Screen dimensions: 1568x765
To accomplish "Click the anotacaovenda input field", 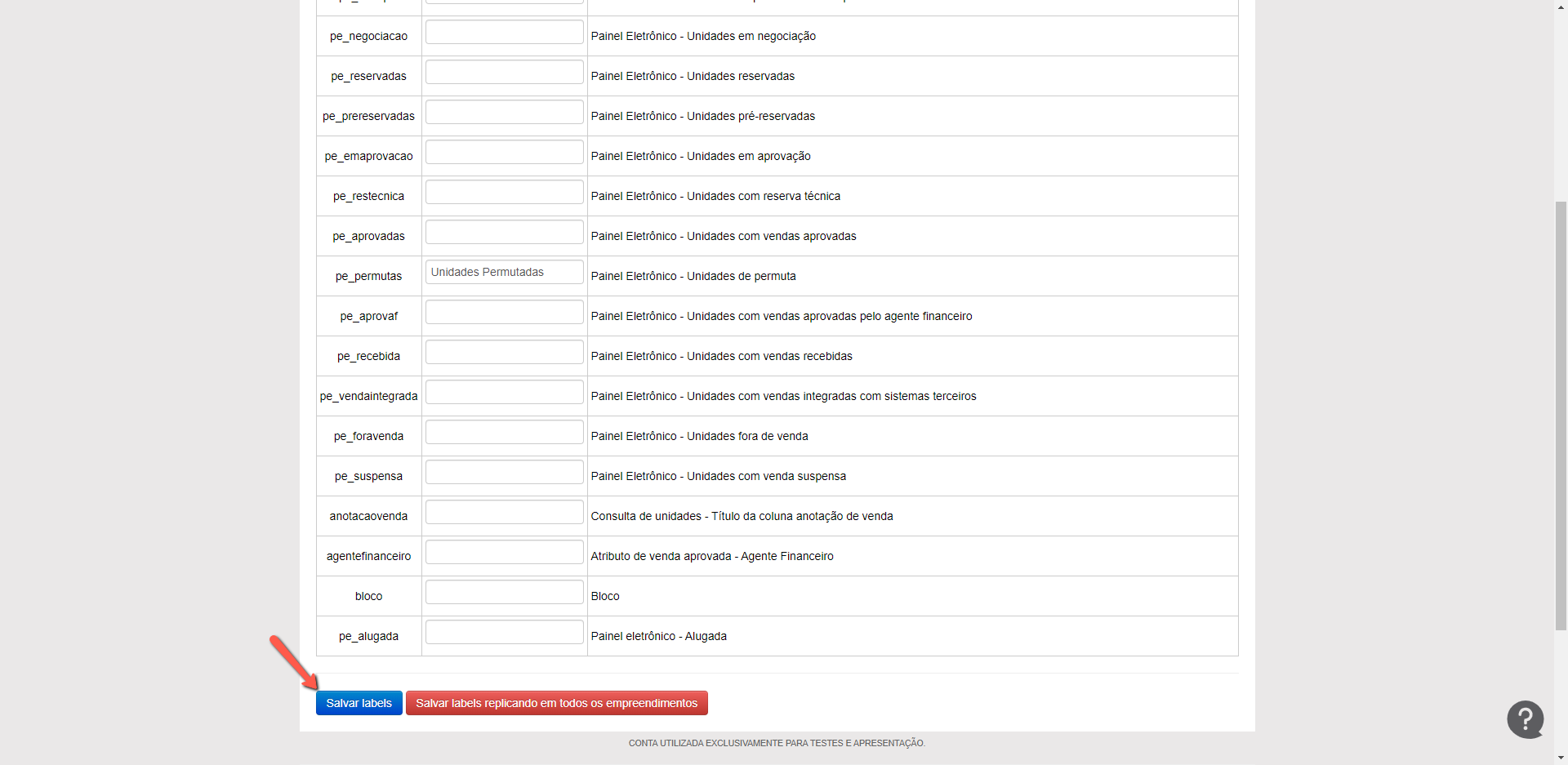I will (504, 513).
